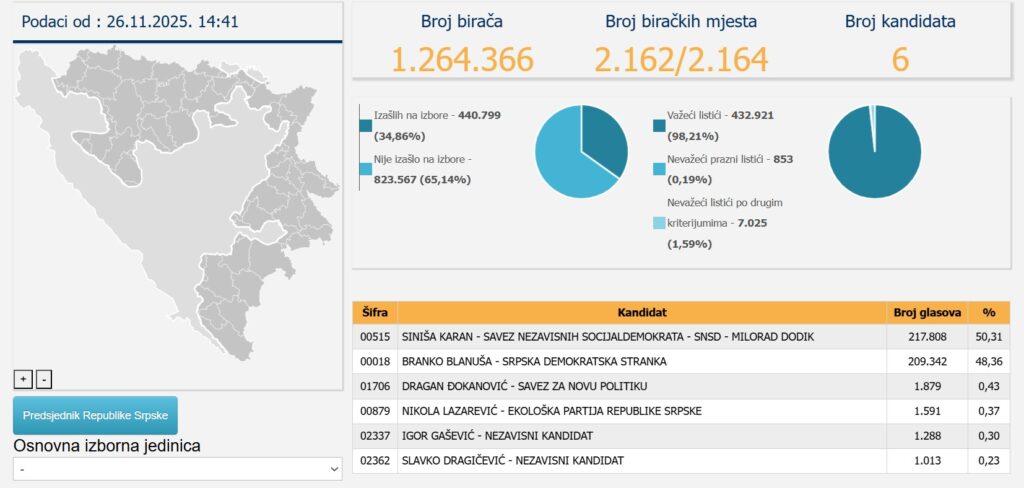Click the Nevažeći prazni listići legend swatch
1024x488 pixels.
click(658, 169)
